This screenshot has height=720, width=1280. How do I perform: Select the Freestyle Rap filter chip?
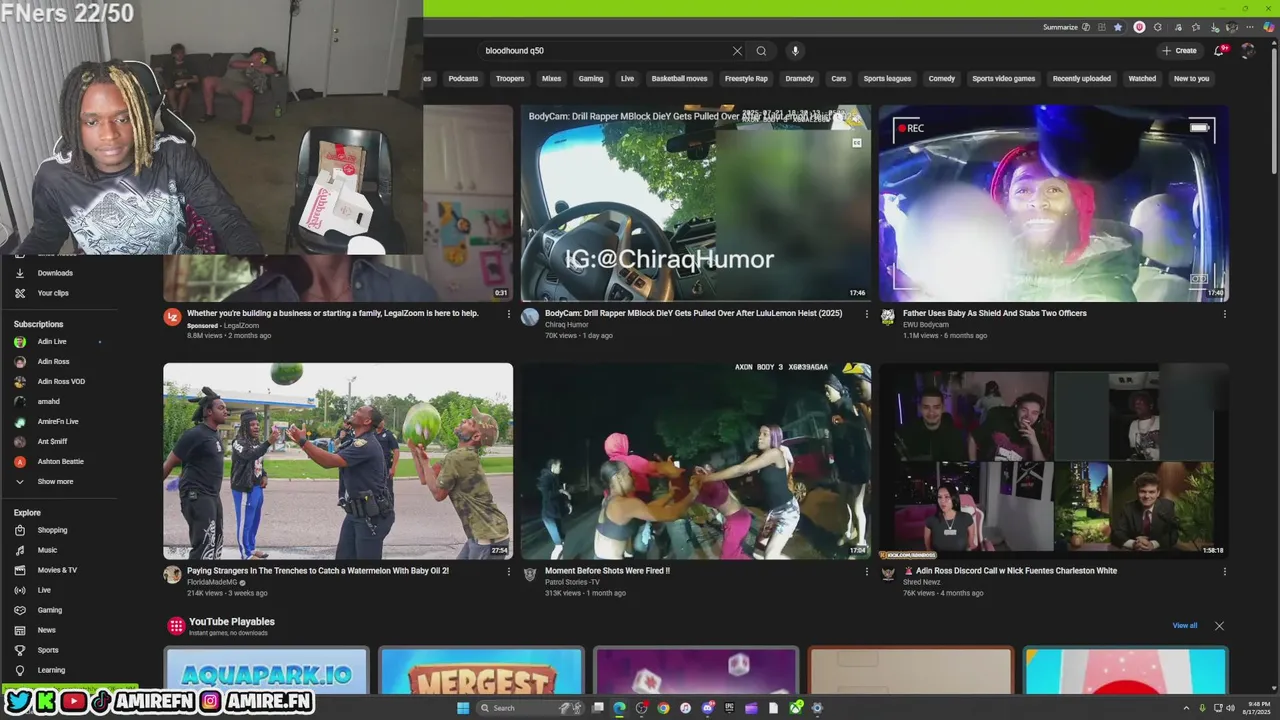click(746, 78)
